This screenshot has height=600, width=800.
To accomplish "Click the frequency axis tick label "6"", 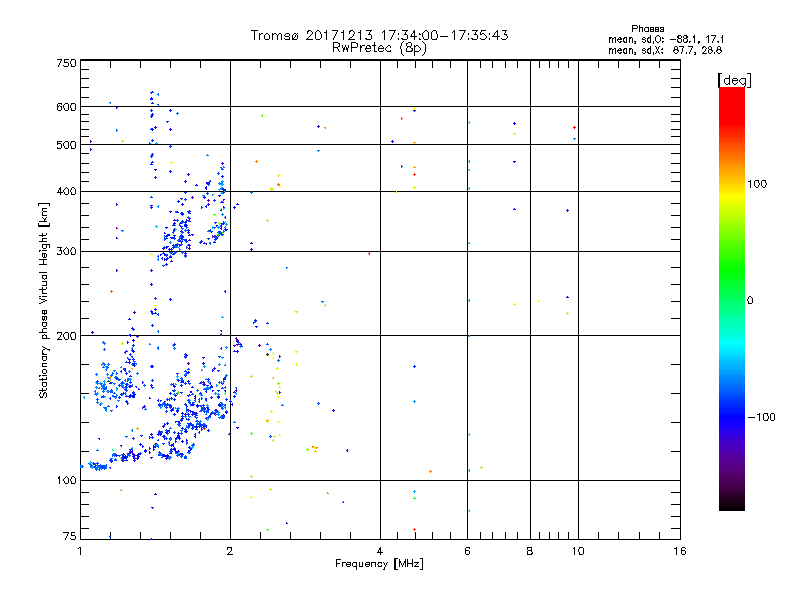I will pos(468,551).
